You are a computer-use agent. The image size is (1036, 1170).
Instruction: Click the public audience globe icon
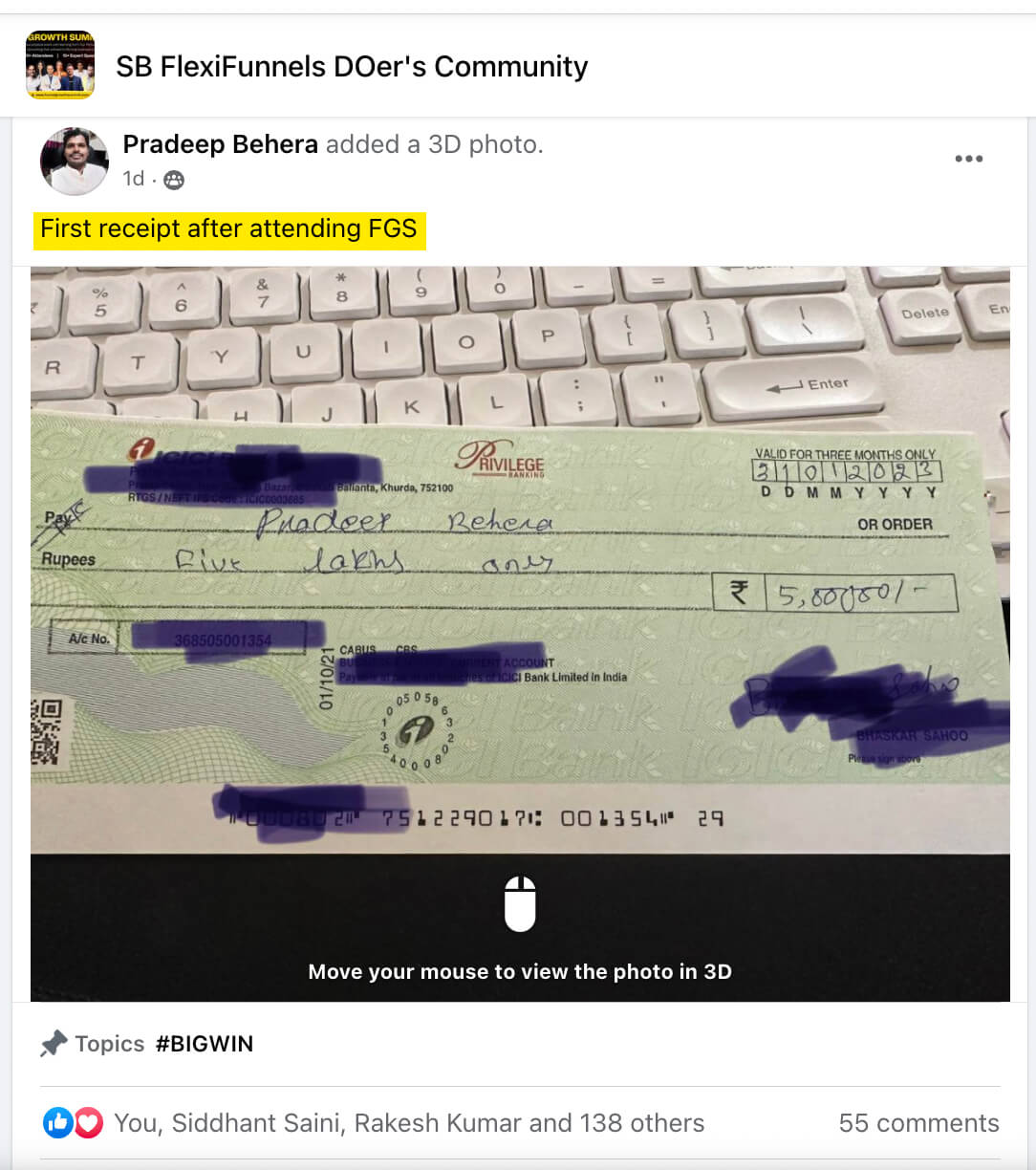[x=174, y=180]
